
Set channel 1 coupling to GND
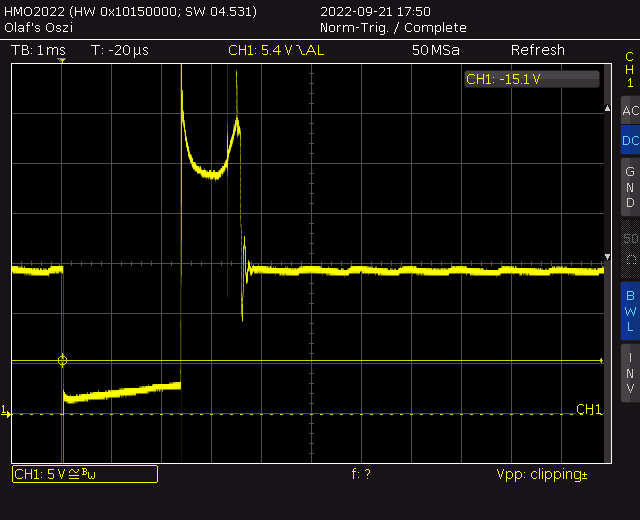[x=629, y=187]
